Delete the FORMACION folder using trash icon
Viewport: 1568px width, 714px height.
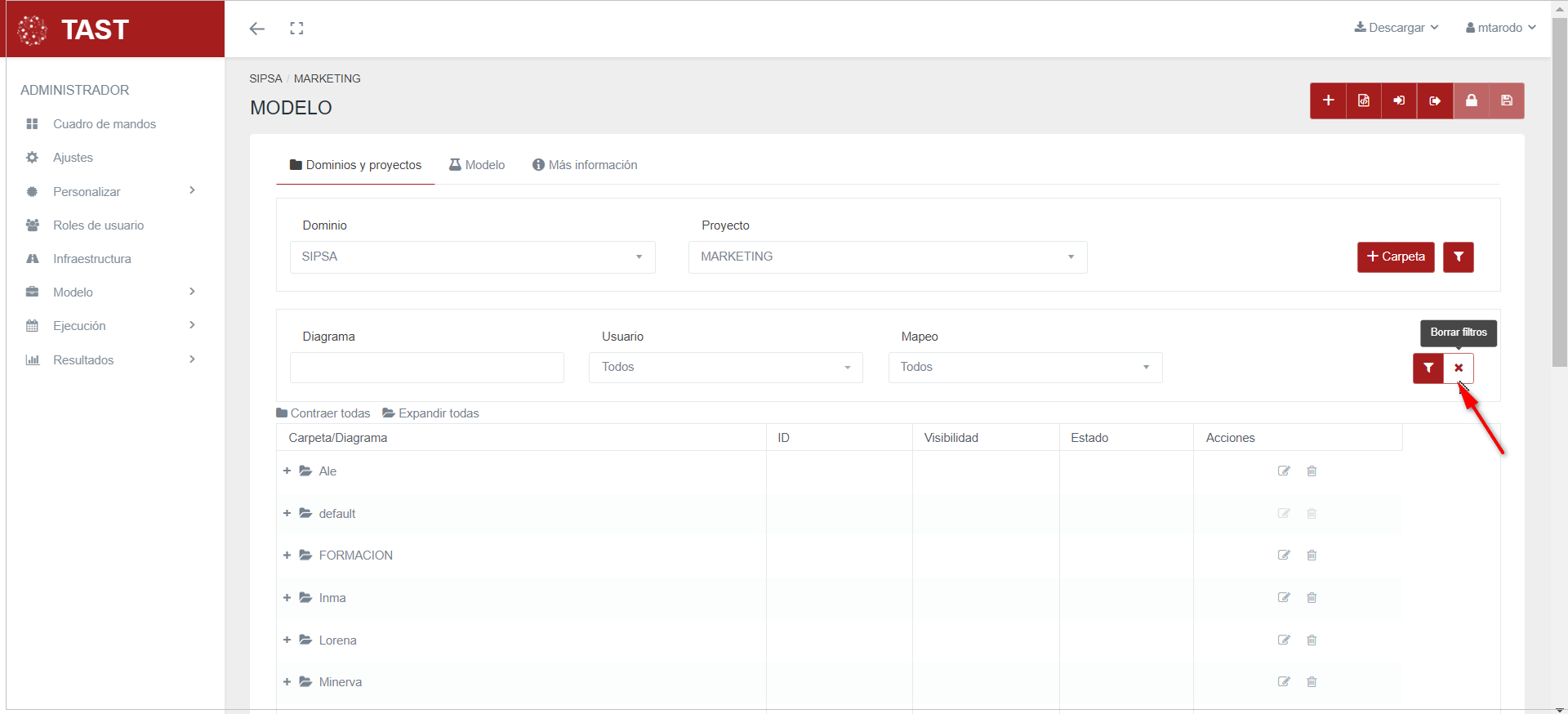pyautogui.click(x=1312, y=556)
